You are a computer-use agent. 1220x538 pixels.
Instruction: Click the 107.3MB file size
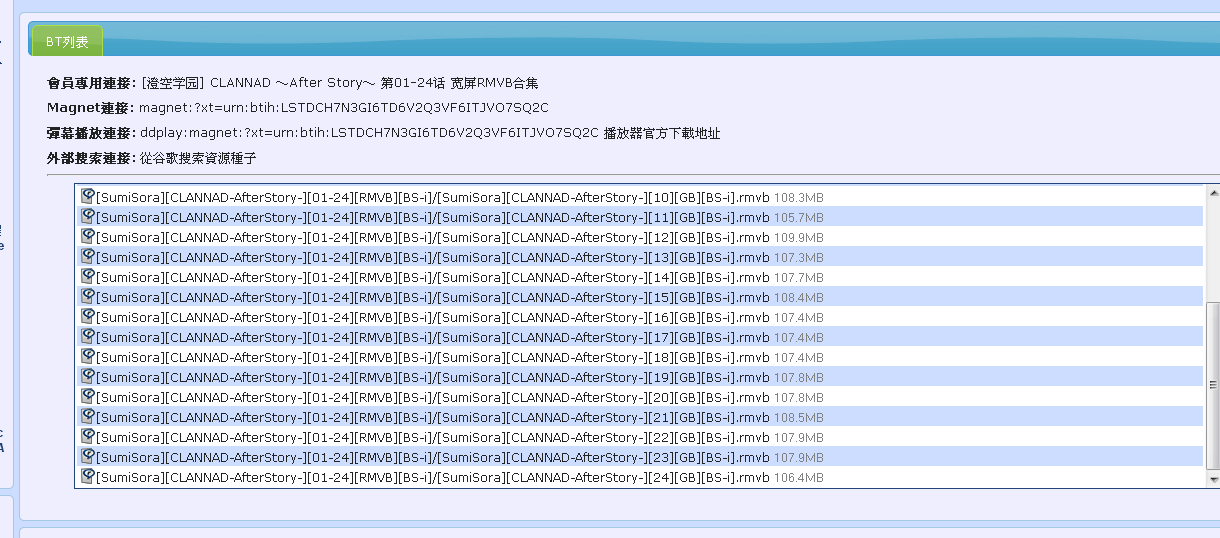coord(799,257)
